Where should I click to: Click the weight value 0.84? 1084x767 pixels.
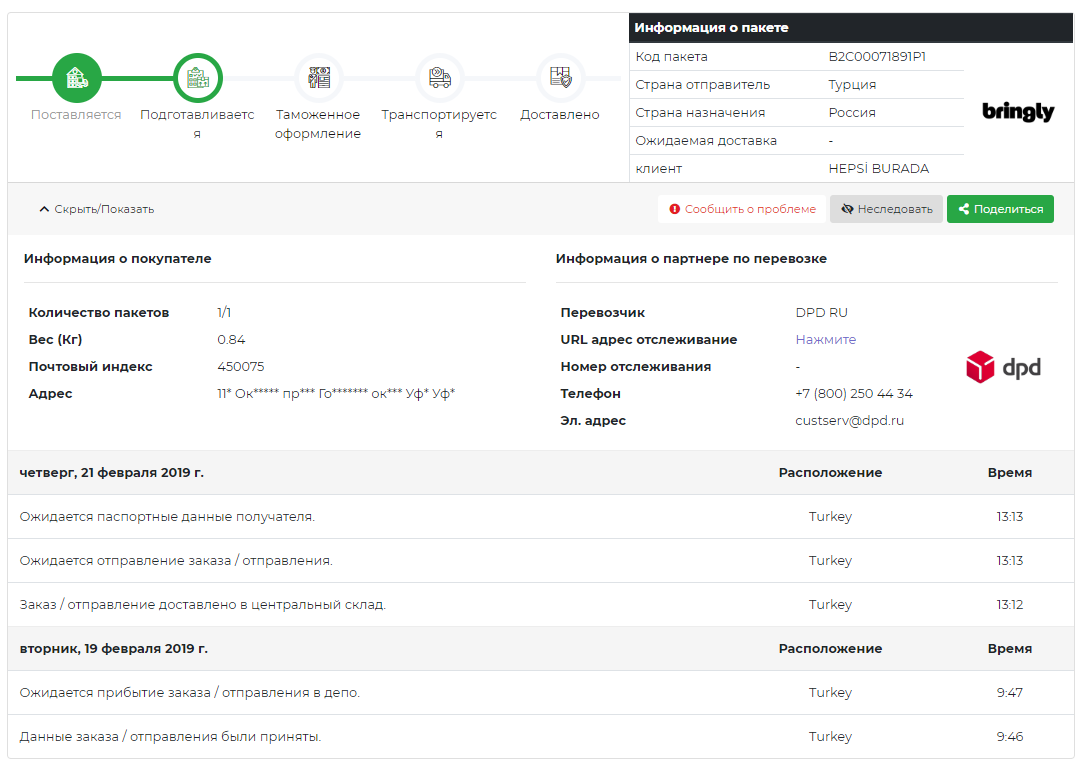(x=231, y=340)
